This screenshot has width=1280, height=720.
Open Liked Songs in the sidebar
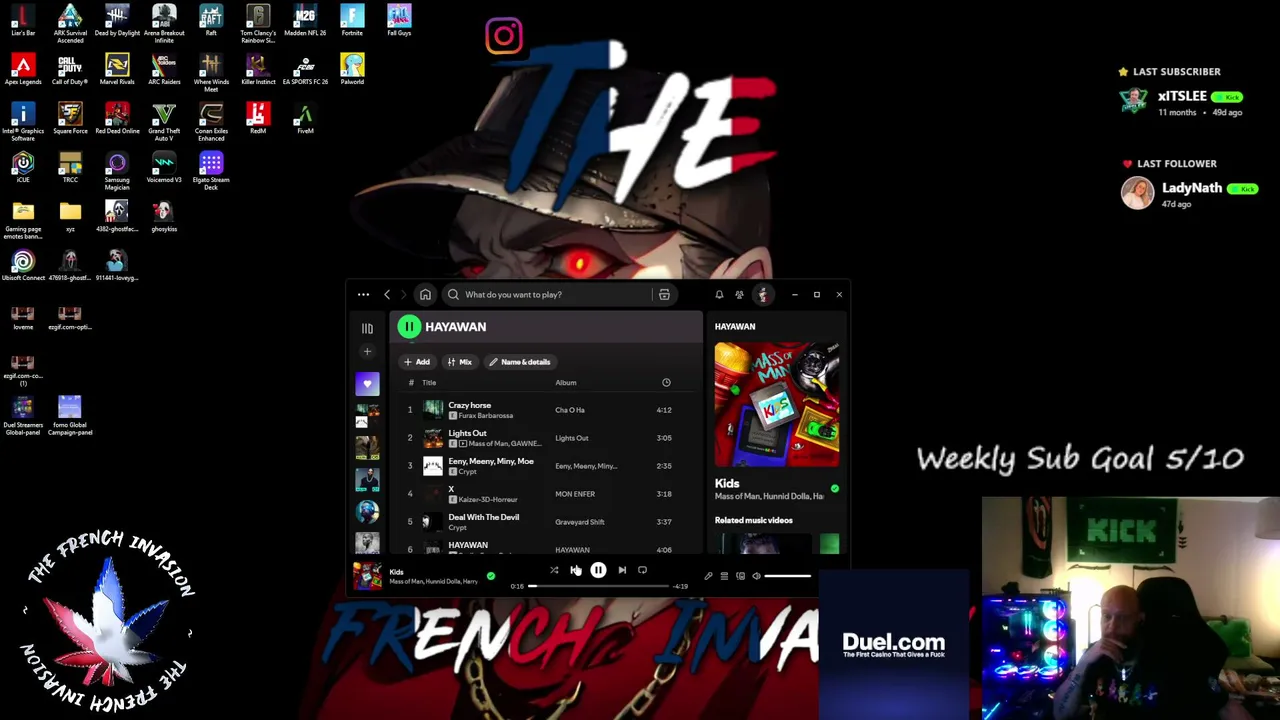coord(367,384)
